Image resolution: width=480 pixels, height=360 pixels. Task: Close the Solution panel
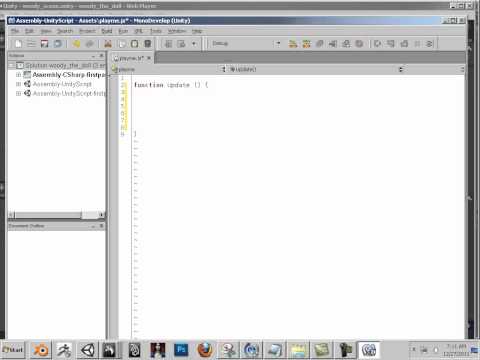(x=101, y=56)
